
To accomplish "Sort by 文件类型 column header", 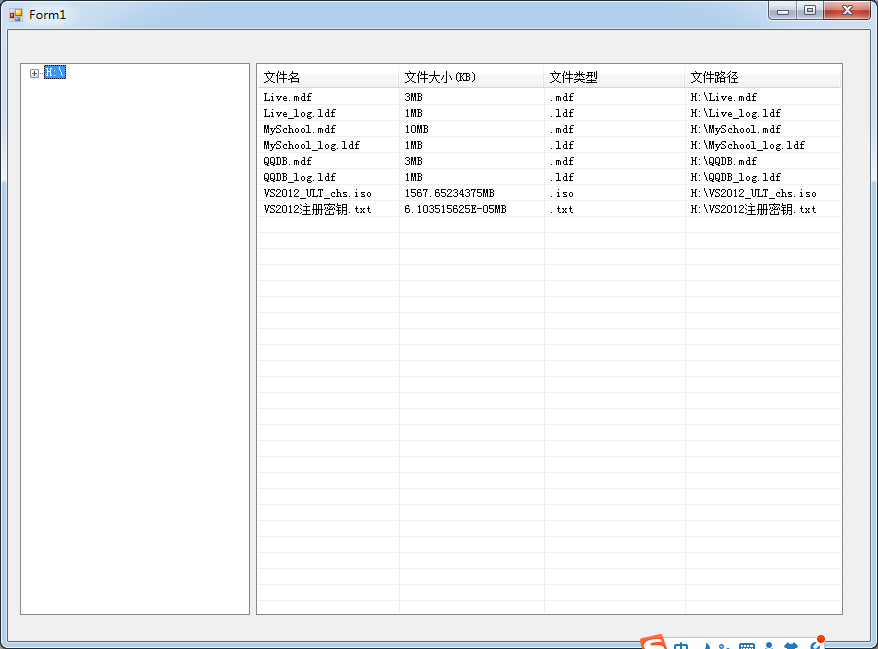I will (614, 77).
